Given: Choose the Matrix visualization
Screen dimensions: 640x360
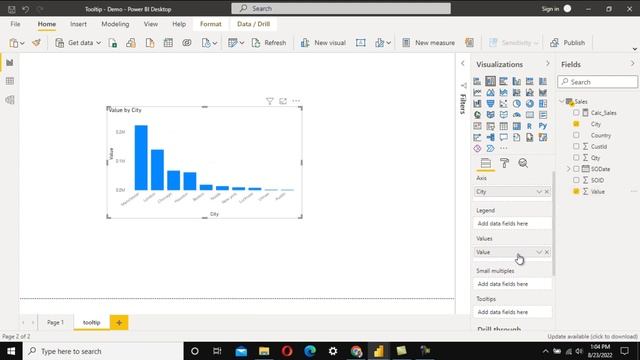Looking at the screenshot, I should click(517, 126).
